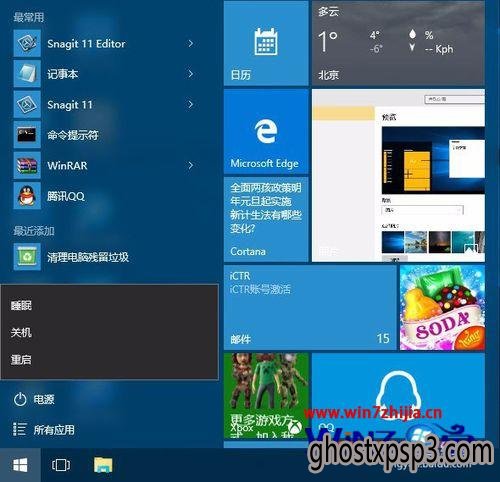Open Snagit 11 Editor app icon
500x482 pixels.
point(27,43)
